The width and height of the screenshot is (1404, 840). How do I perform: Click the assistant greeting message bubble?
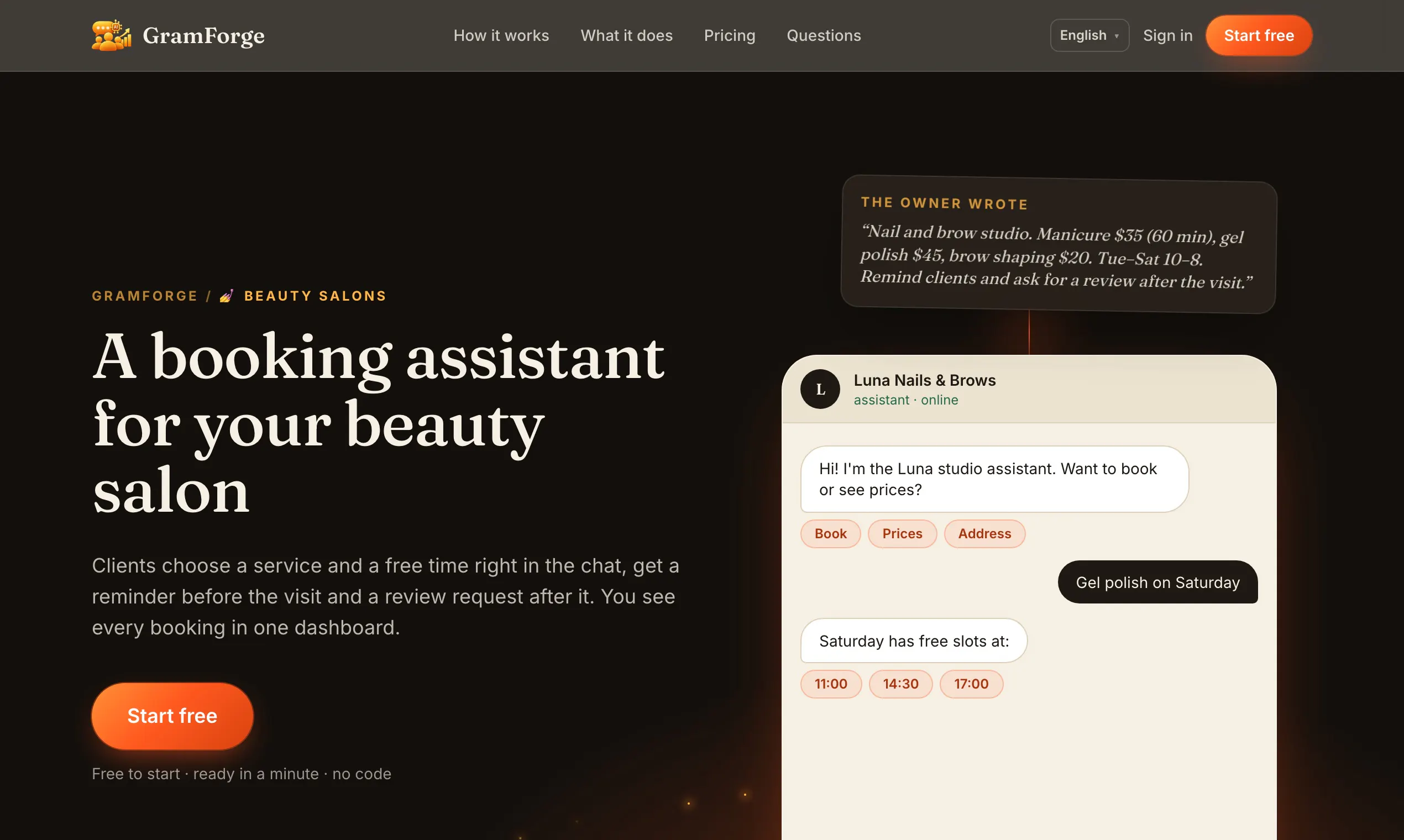[x=994, y=480]
